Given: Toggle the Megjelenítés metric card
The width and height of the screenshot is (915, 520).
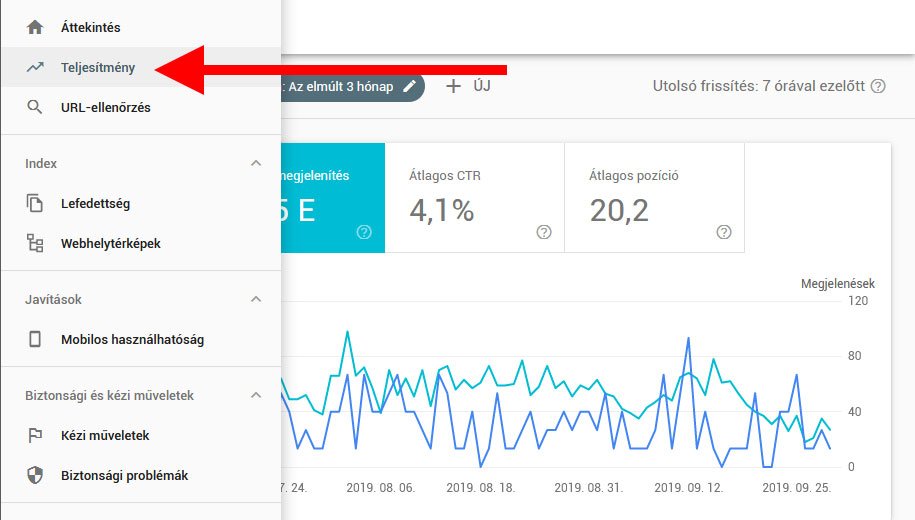Looking at the screenshot, I should [x=332, y=197].
